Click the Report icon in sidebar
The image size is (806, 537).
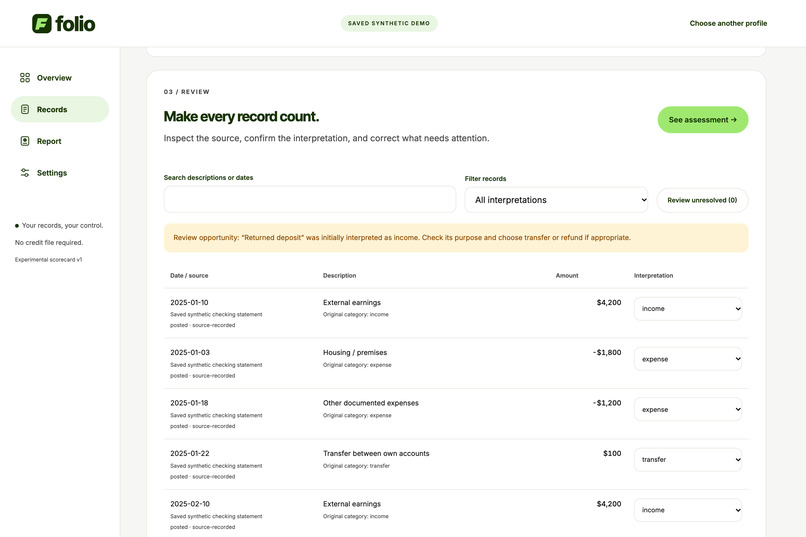tap(25, 141)
